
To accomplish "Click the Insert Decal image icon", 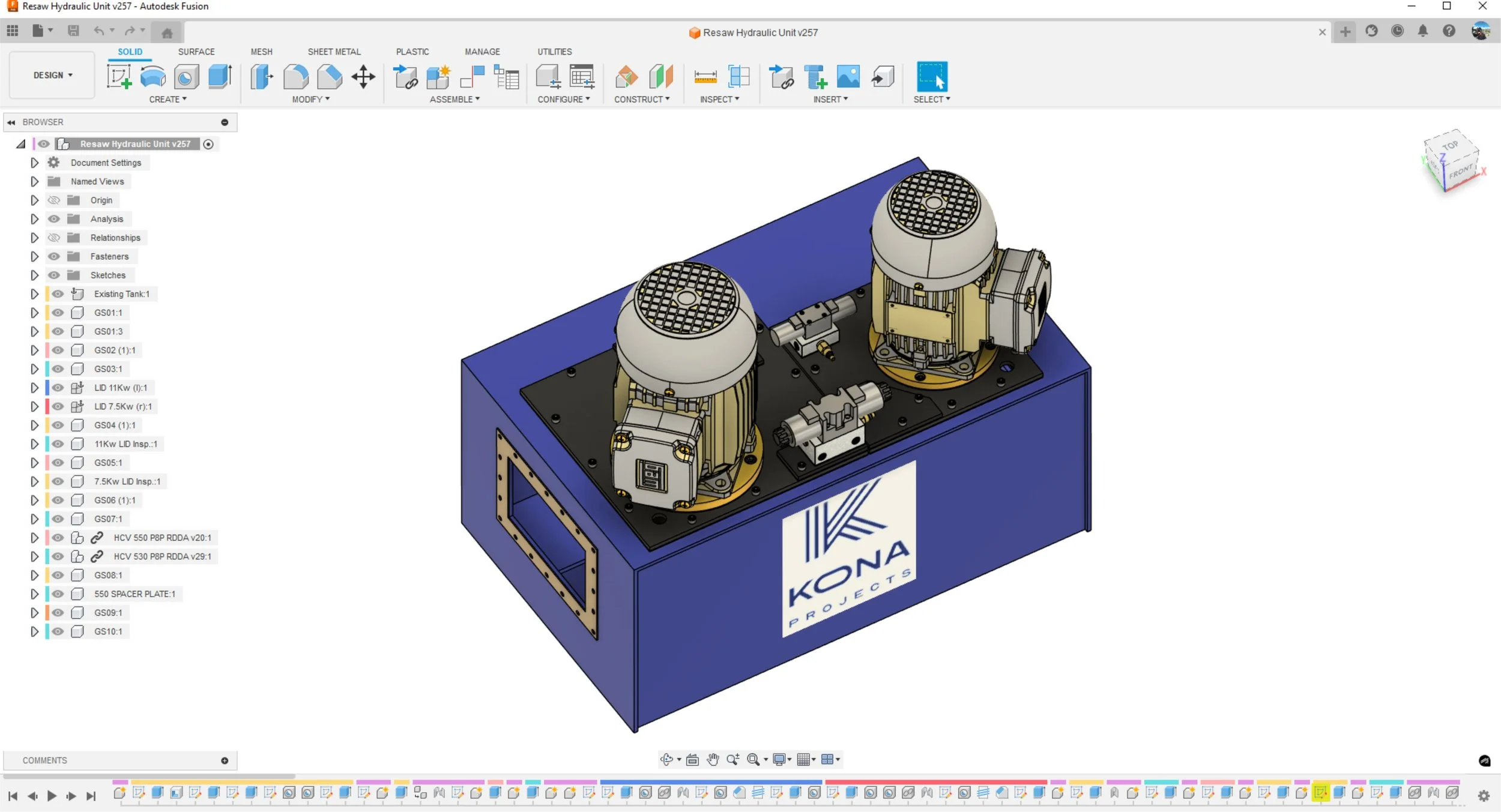I will (848, 77).
